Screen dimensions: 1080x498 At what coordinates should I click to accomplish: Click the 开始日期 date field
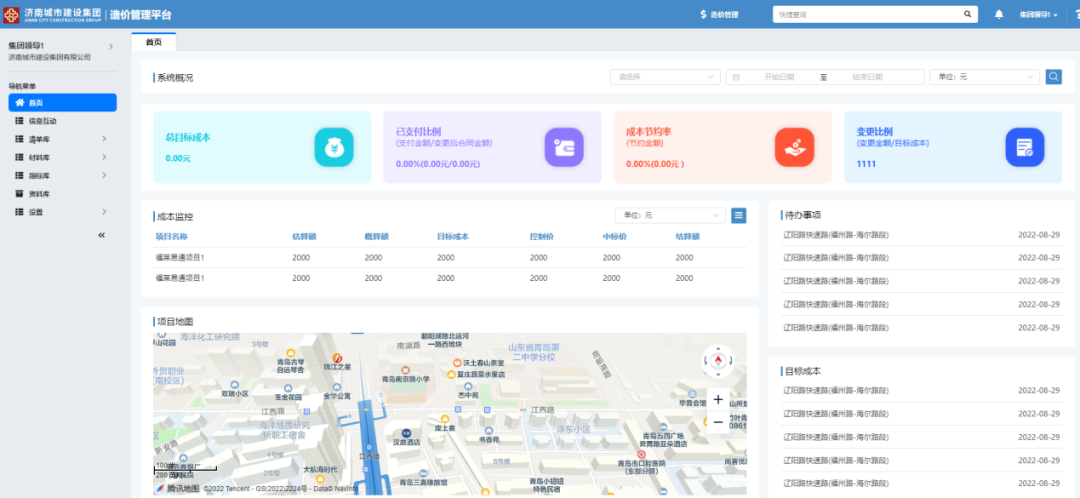(778, 77)
